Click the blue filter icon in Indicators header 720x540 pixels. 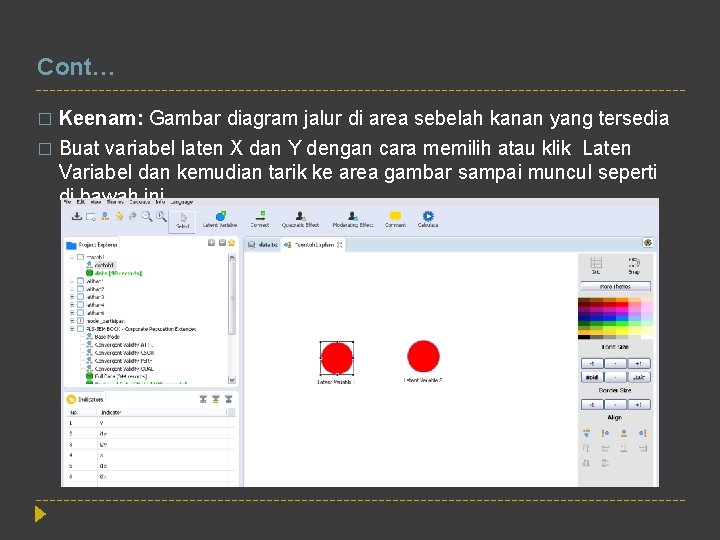229,399
